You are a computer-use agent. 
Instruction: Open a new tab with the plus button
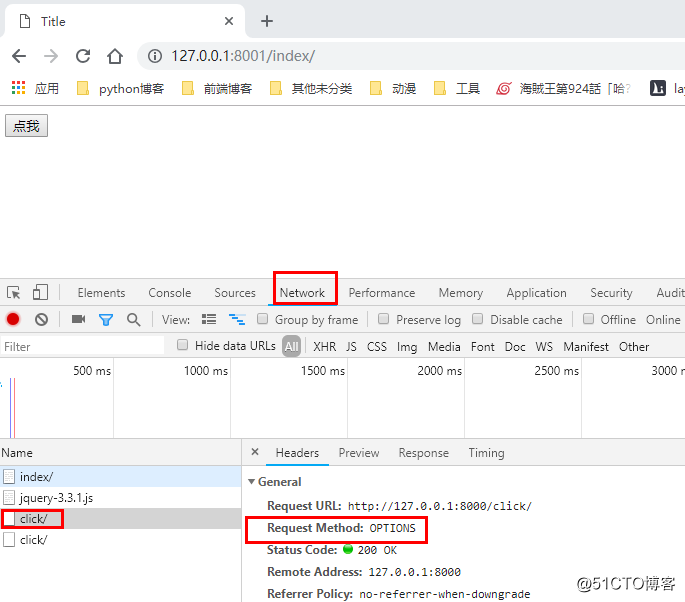tap(266, 21)
